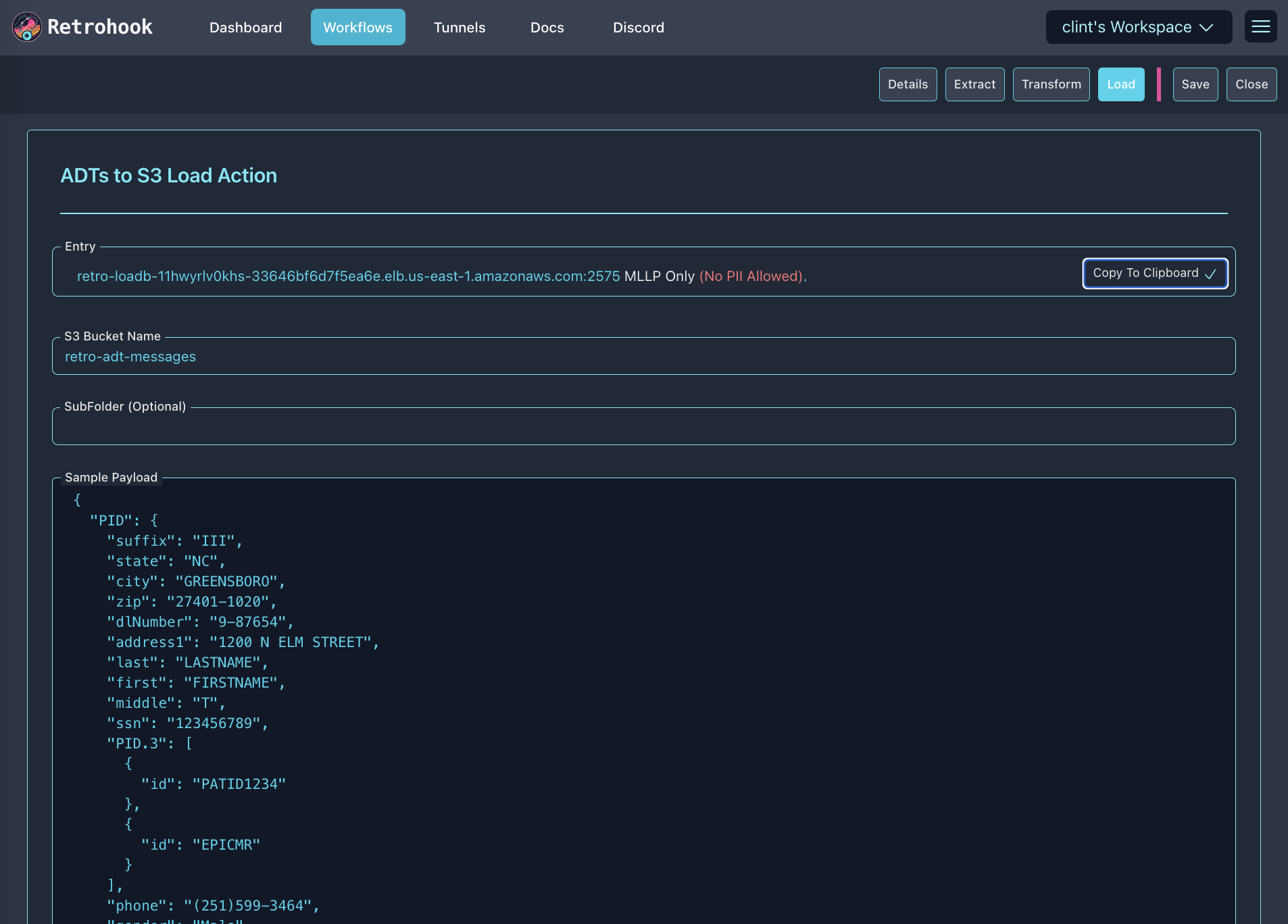The image size is (1288, 924).
Task: Go to the Dashboard page
Action: 245,27
